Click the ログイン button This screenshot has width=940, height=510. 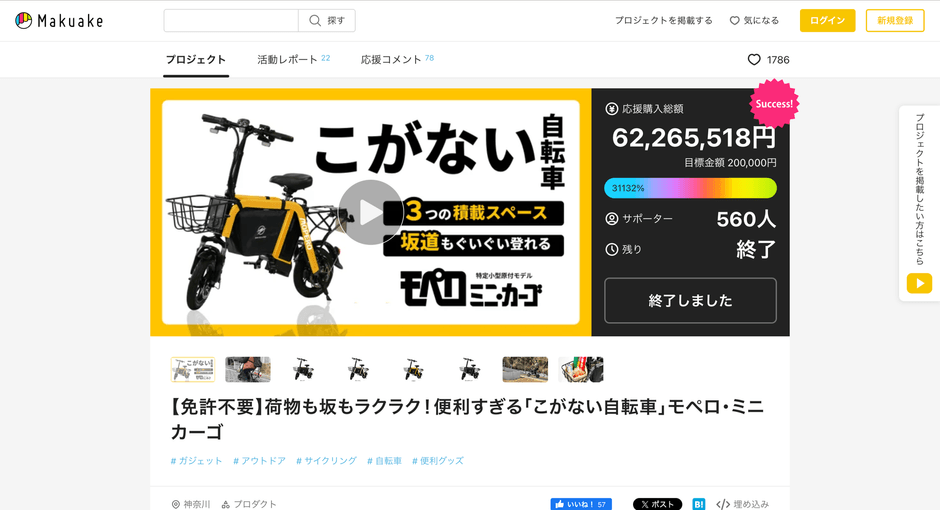point(827,21)
